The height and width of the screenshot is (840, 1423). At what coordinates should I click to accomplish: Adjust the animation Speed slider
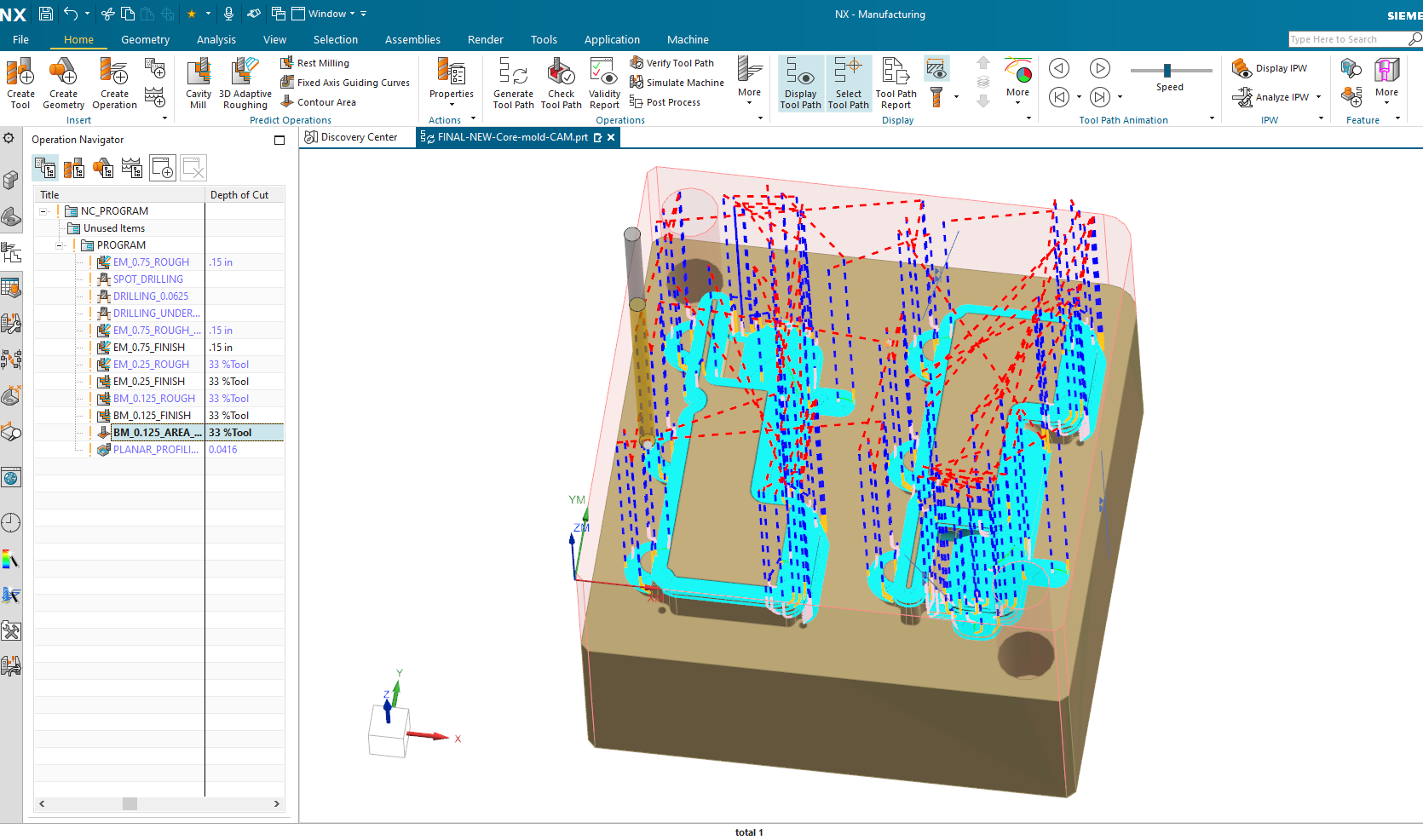coord(1167,71)
